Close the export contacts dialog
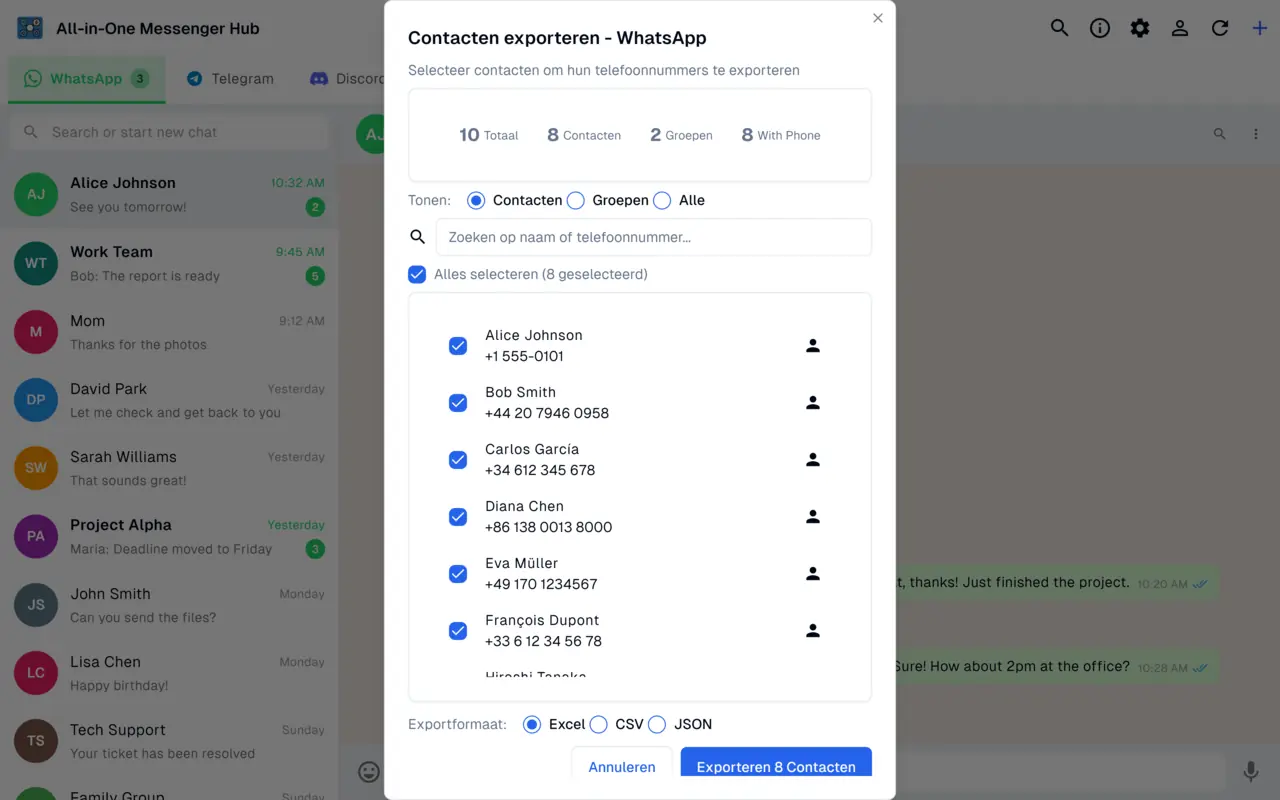Screen dimensions: 1280x800 click(x=878, y=18)
